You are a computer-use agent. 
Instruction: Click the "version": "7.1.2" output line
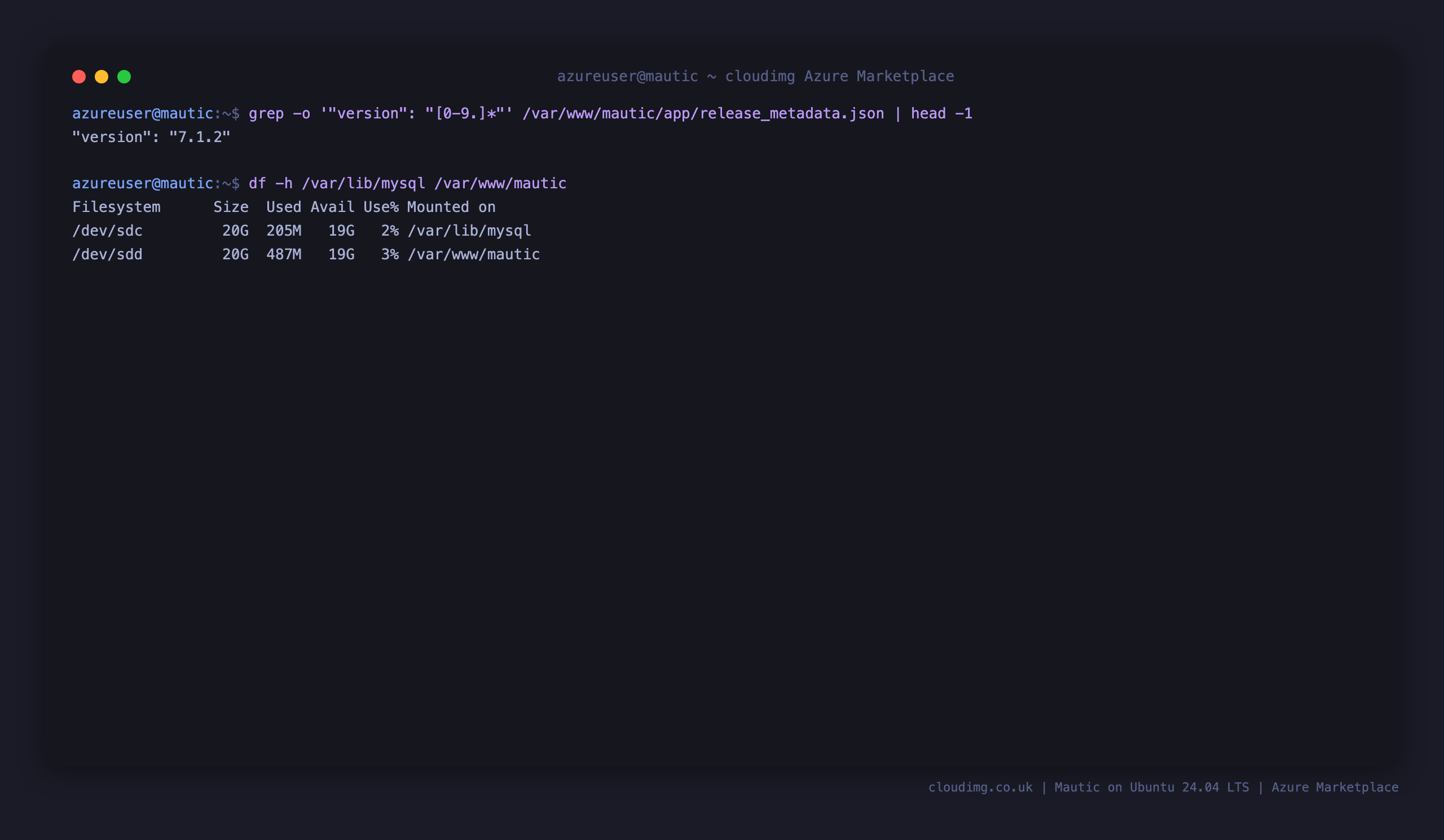pyautogui.click(x=151, y=138)
